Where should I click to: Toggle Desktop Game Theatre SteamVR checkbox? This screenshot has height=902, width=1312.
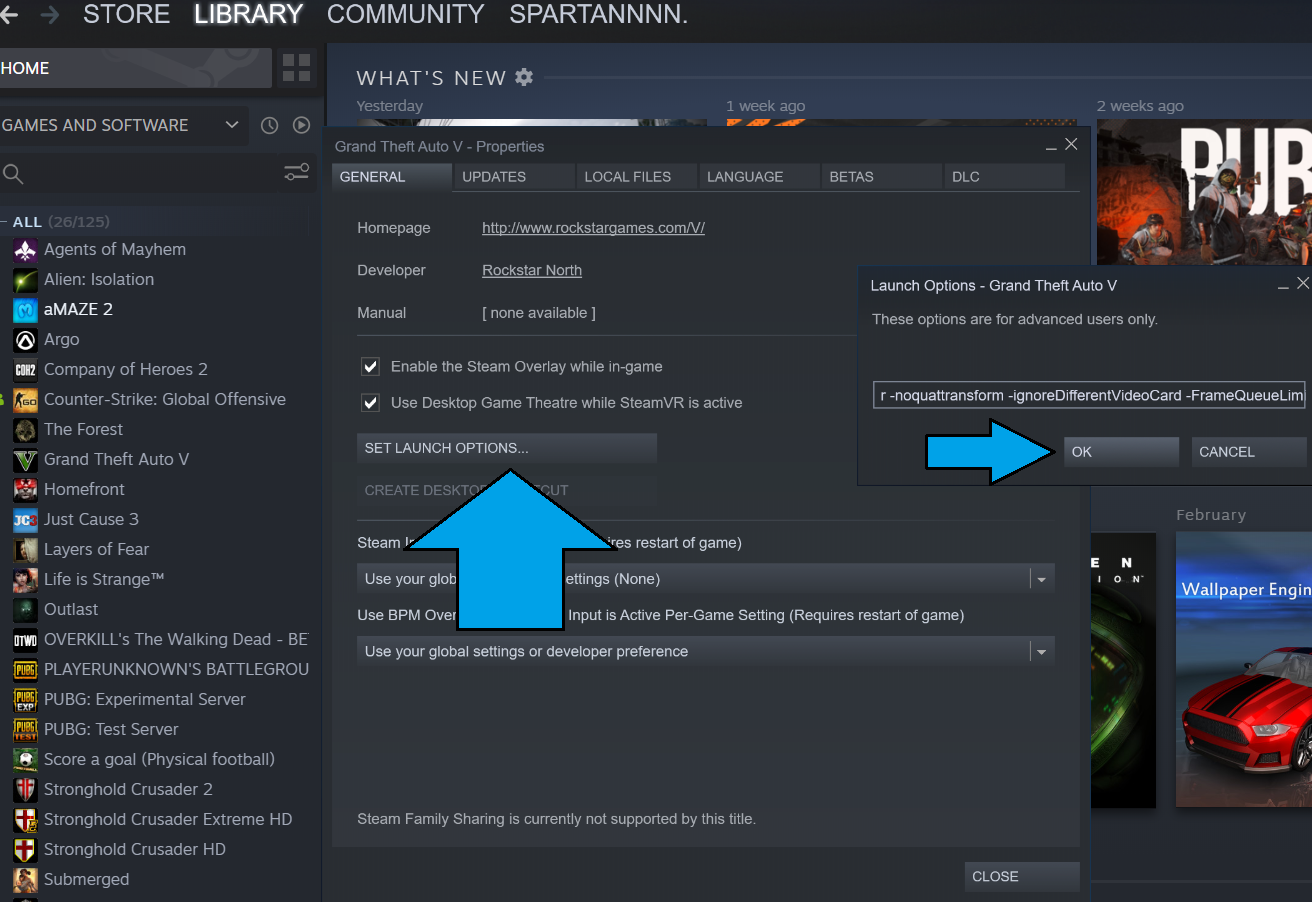click(x=371, y=403)
